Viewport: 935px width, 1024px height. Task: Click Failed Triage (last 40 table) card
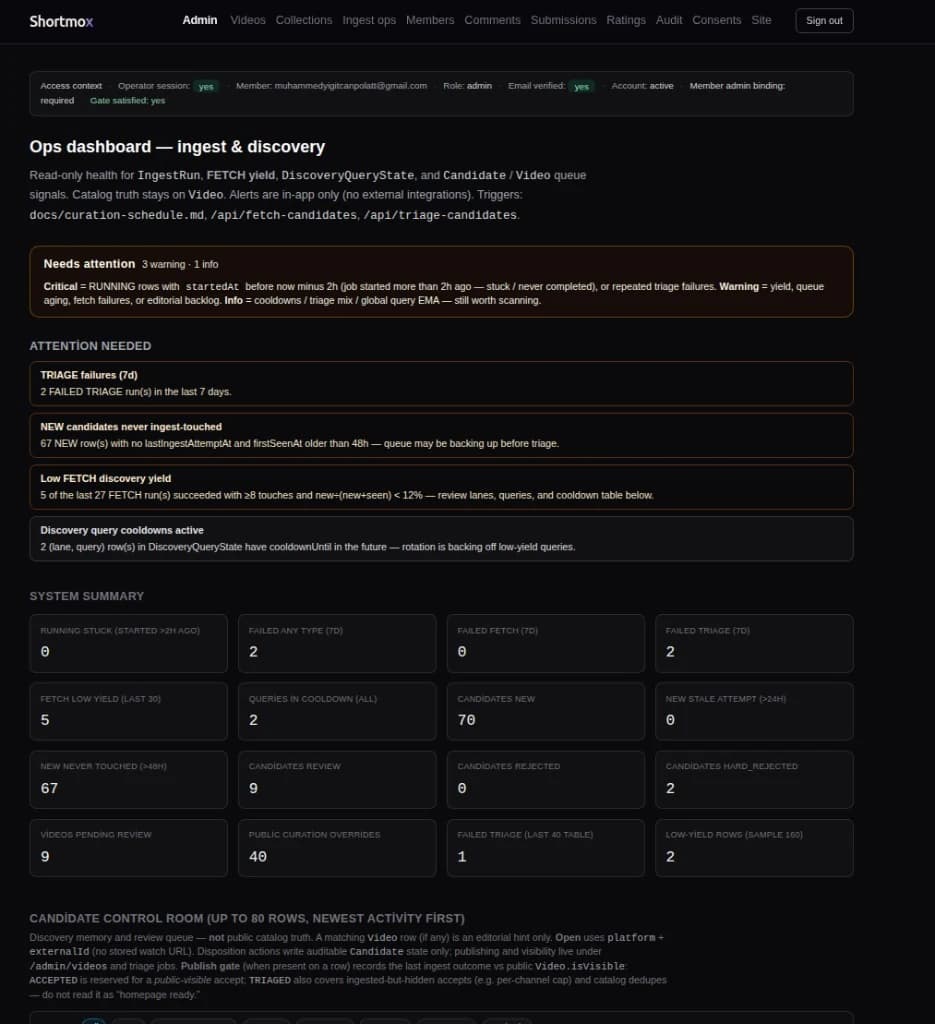(546, 848)
